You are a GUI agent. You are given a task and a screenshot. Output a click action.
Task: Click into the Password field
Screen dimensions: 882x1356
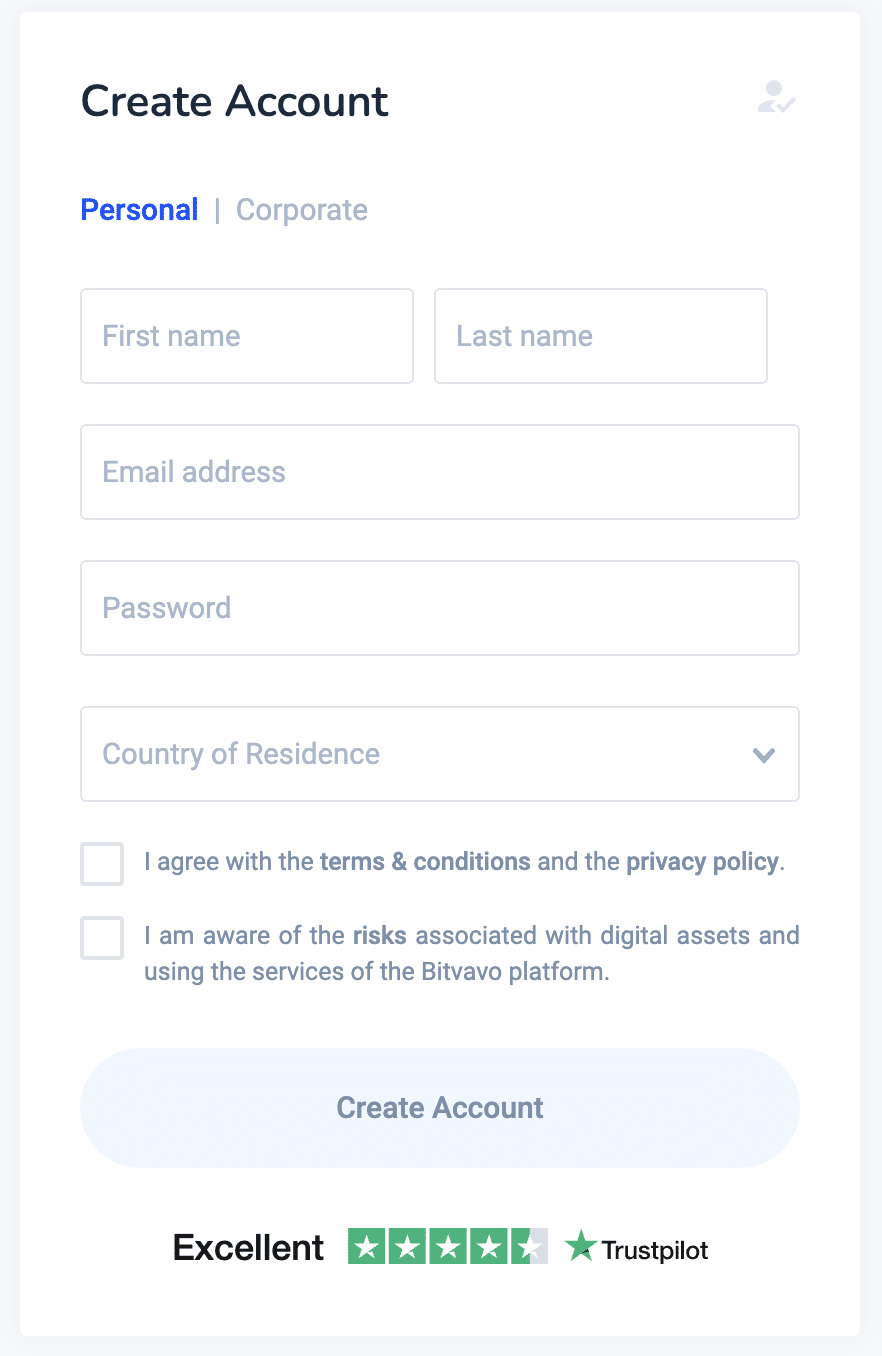click(x=440, y=608)
